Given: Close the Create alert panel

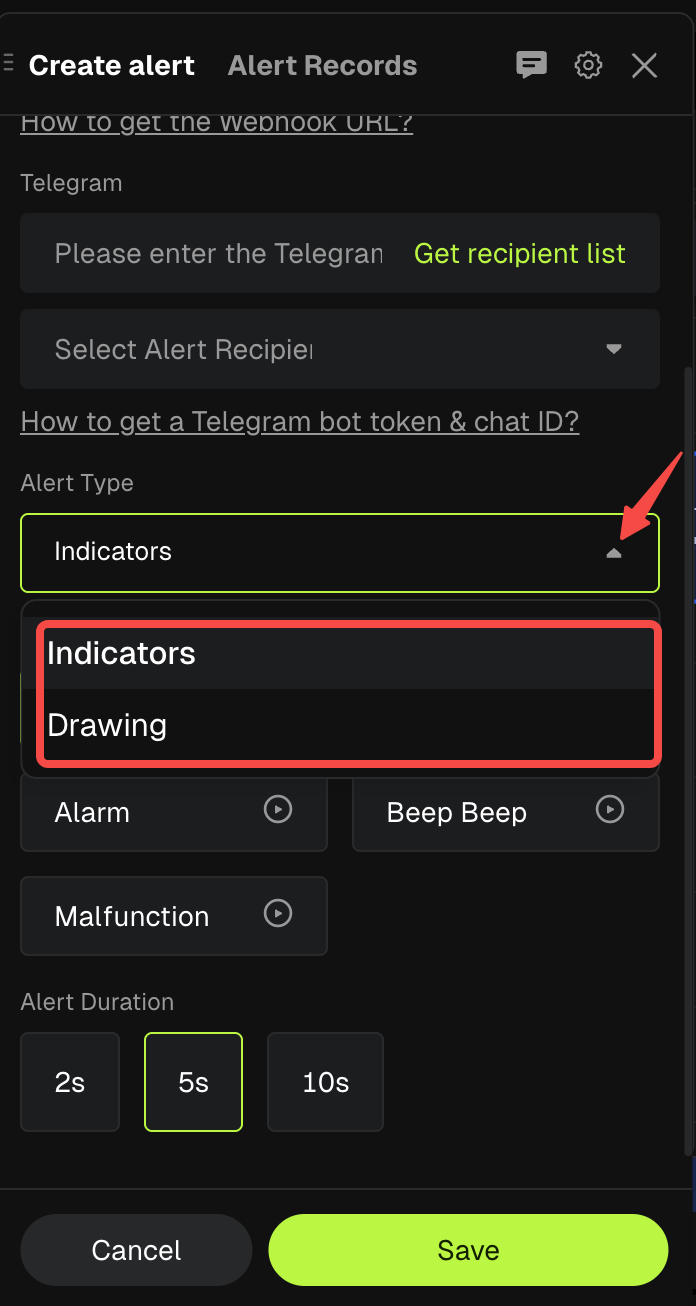Looking at the screenshot, I should (644, 65).
